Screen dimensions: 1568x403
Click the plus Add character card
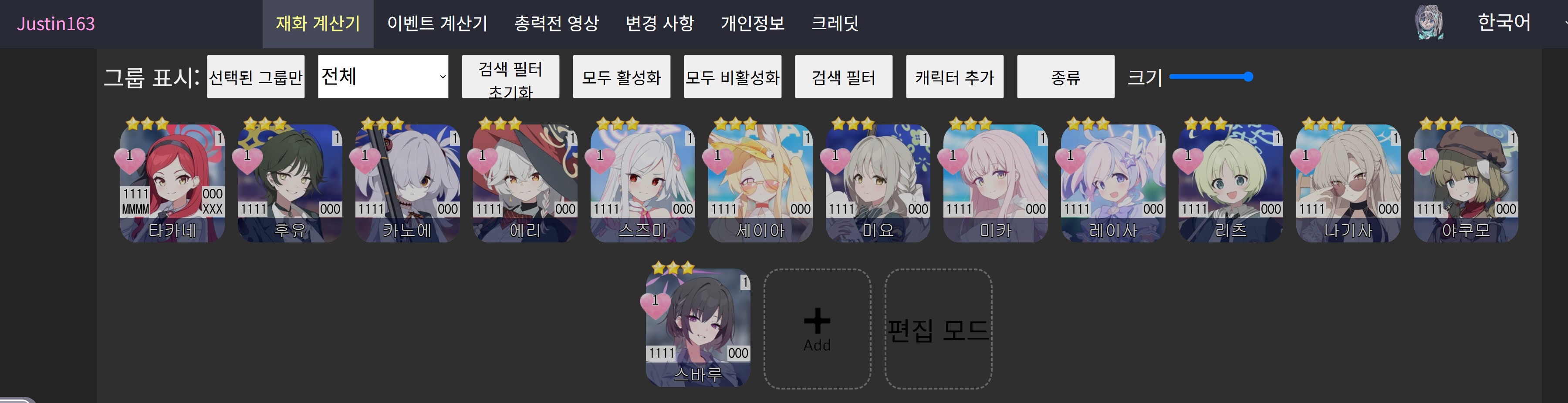click(x=817, y=329)
